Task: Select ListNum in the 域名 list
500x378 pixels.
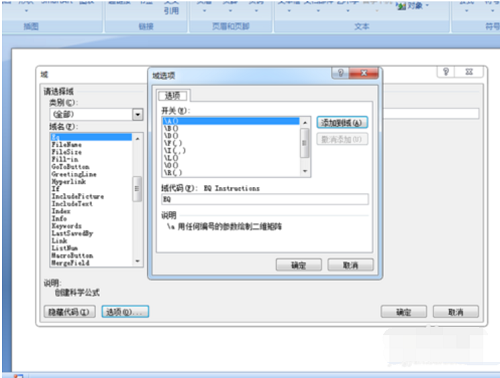Action: pos(91,248)
